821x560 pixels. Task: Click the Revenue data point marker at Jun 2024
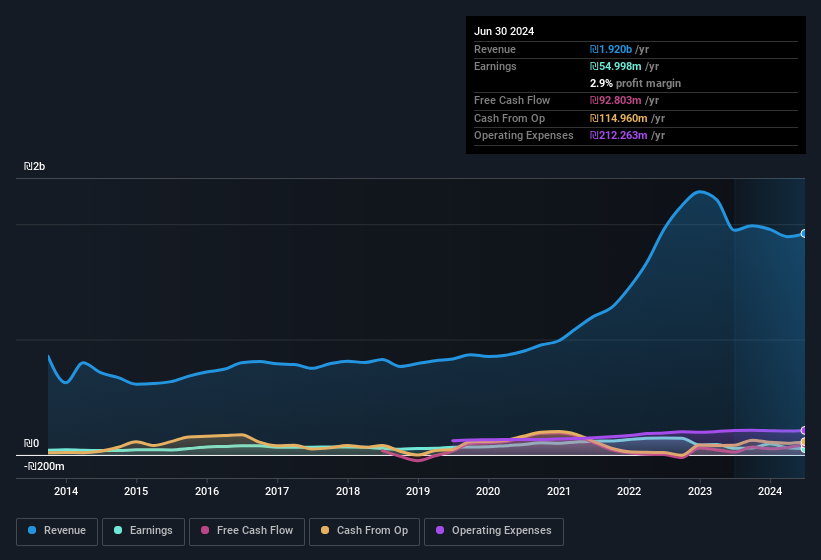[x=804, y=233]
